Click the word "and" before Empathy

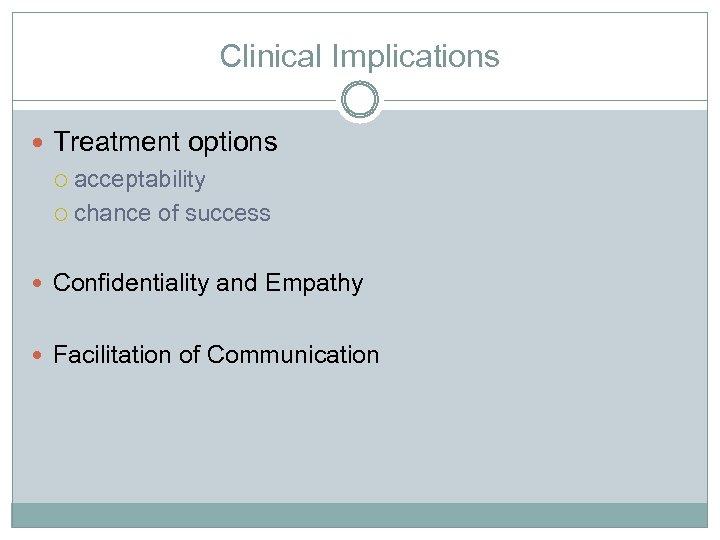237,283
